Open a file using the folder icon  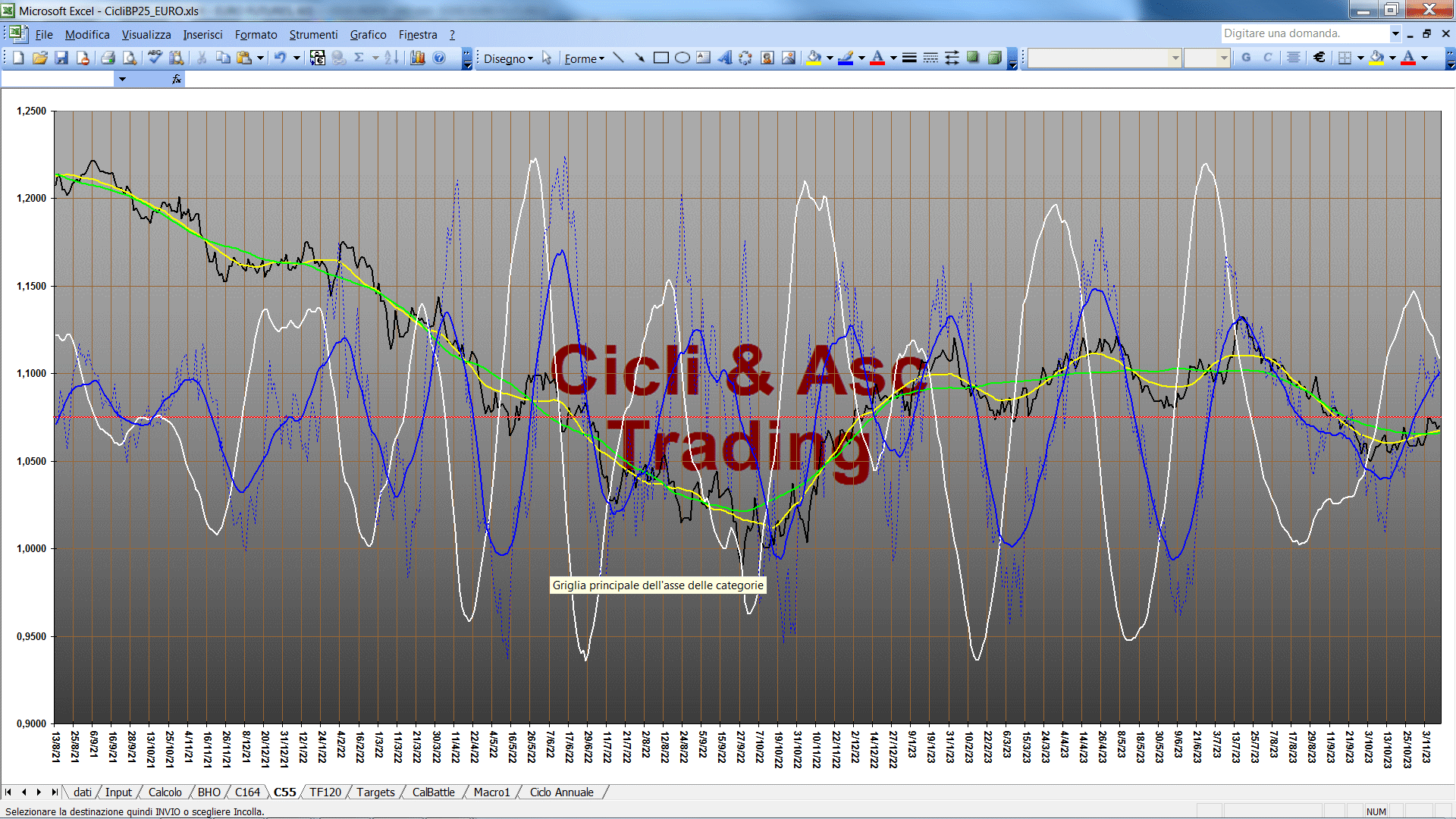(x=40, y=58)
